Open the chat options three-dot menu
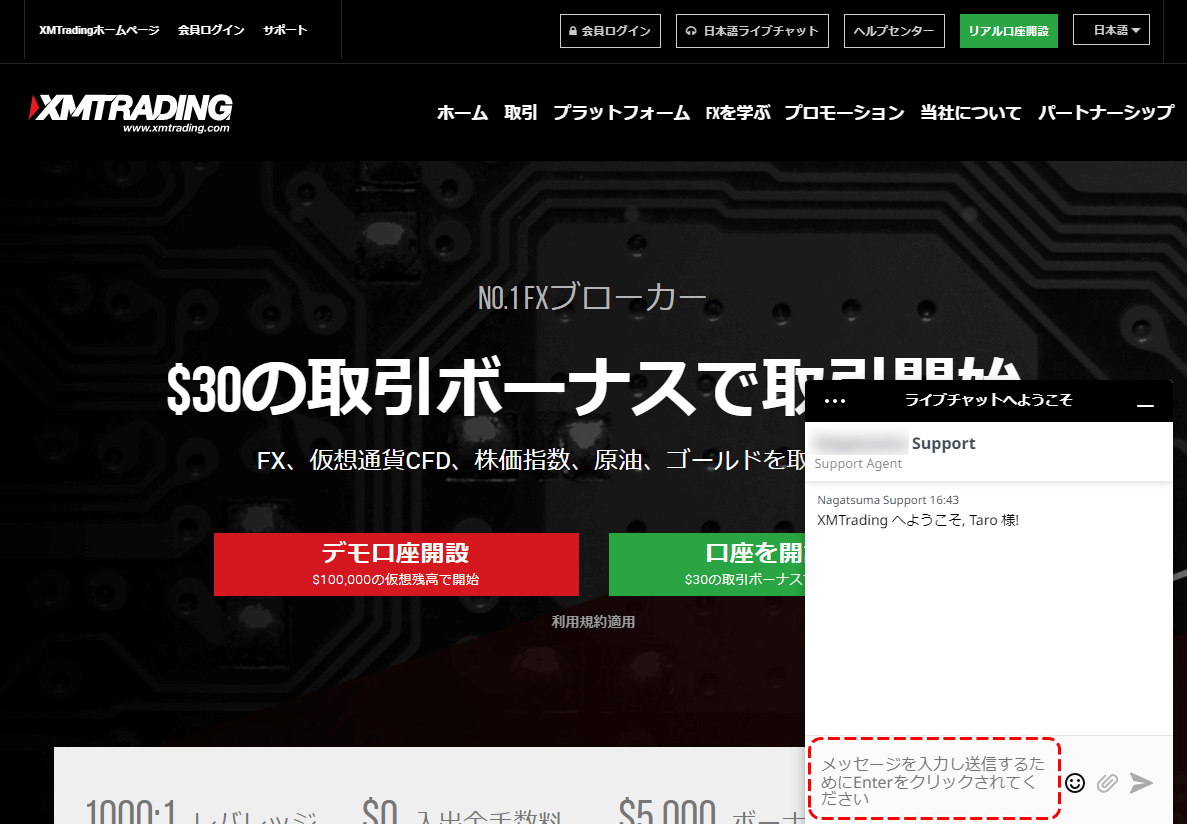Screen dimensions: 1187x824 pyautogui.click(x=834, y=401)
